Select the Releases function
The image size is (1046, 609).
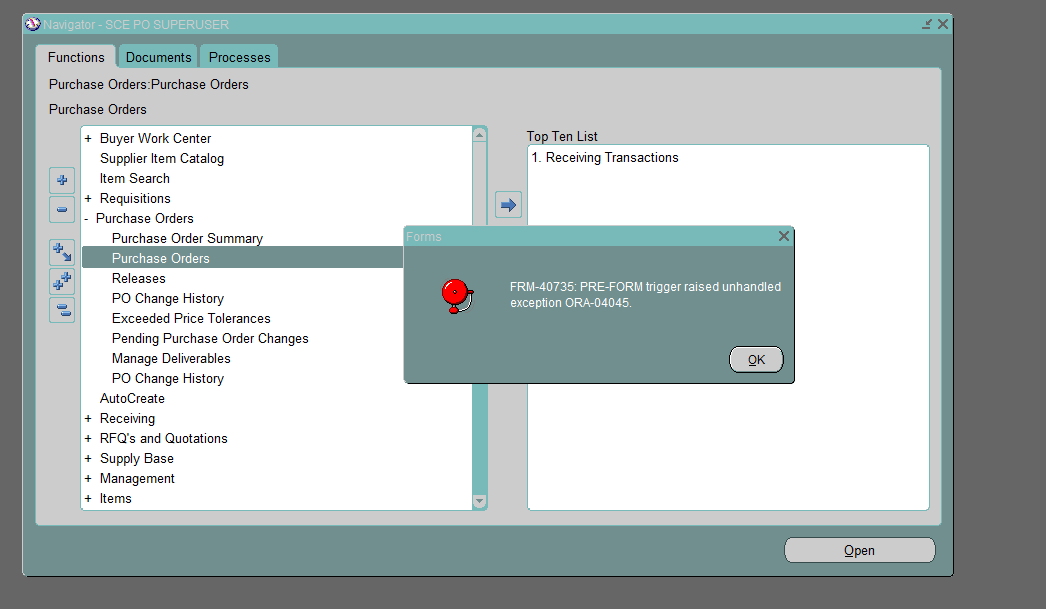(139, 279)
